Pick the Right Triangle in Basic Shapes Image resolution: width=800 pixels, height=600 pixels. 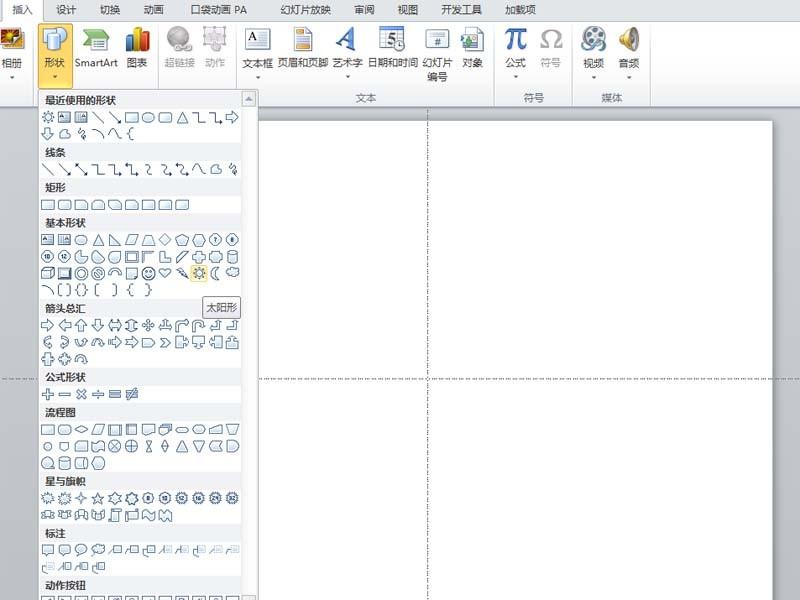point(115,240)
